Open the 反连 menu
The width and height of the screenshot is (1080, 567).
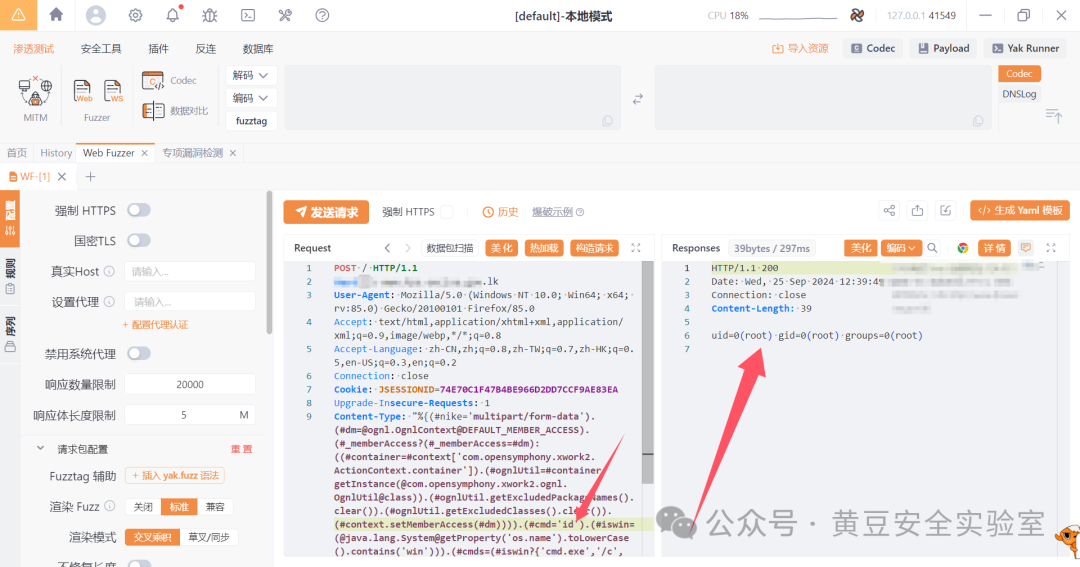coord(205,49)
